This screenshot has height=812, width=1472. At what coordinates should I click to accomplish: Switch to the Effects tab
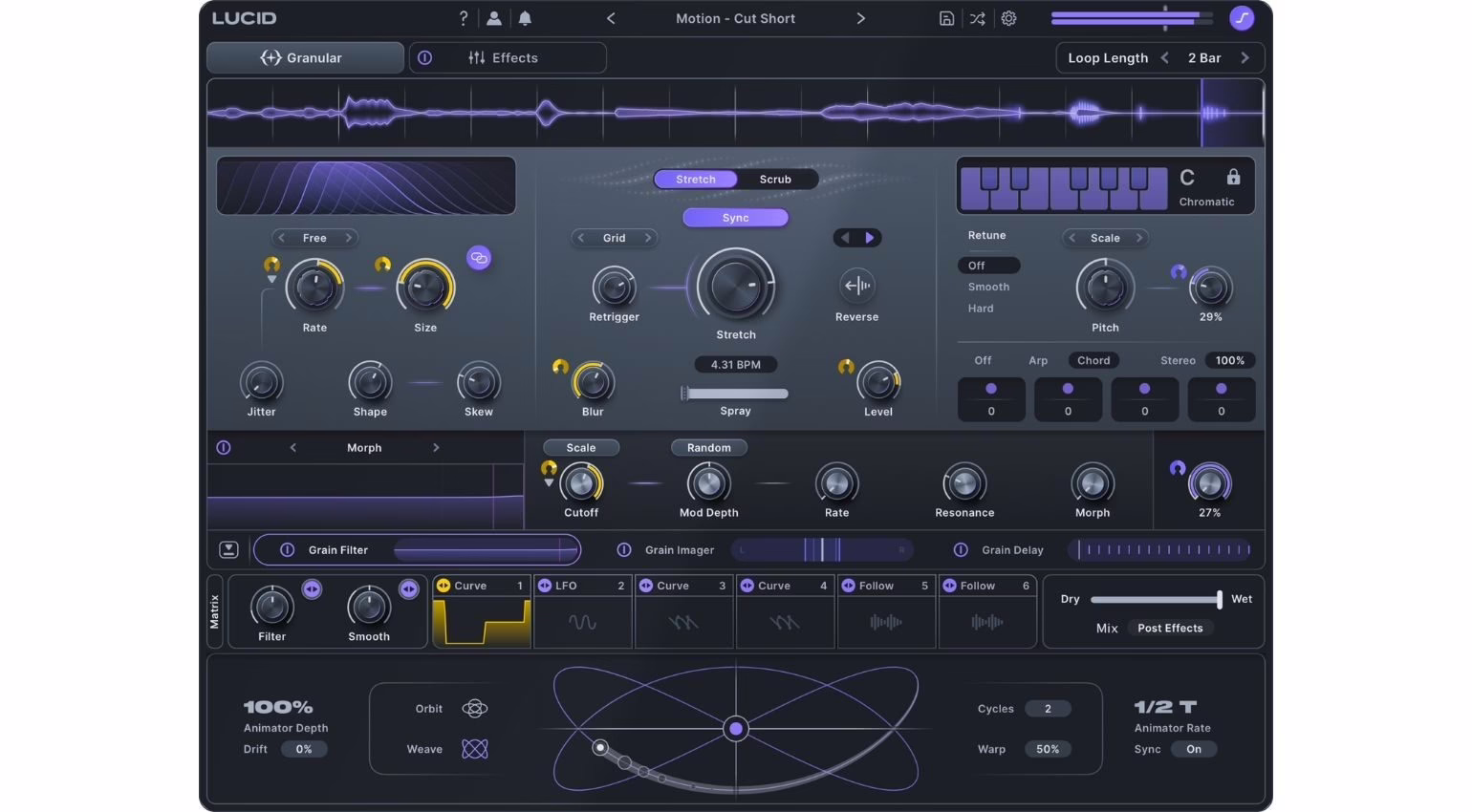(x=508, y=57)
